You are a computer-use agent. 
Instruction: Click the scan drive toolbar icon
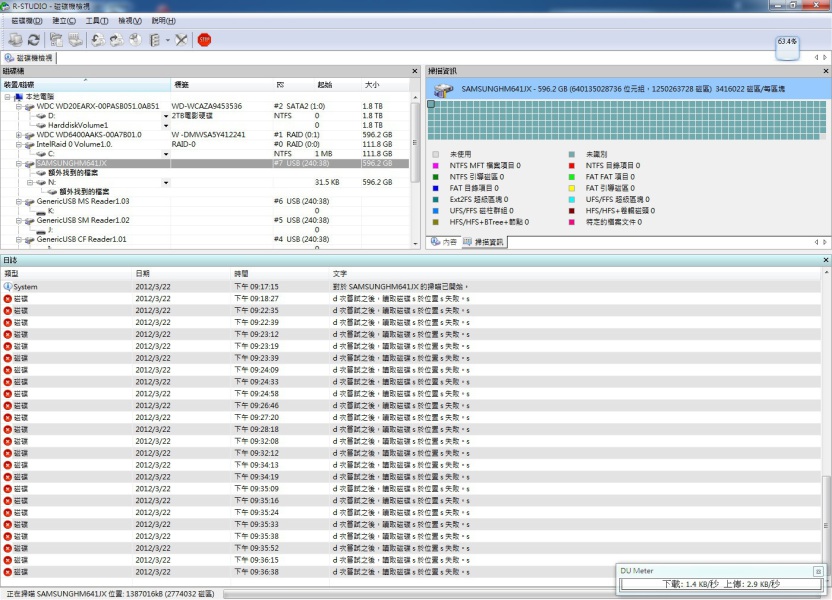75,40
